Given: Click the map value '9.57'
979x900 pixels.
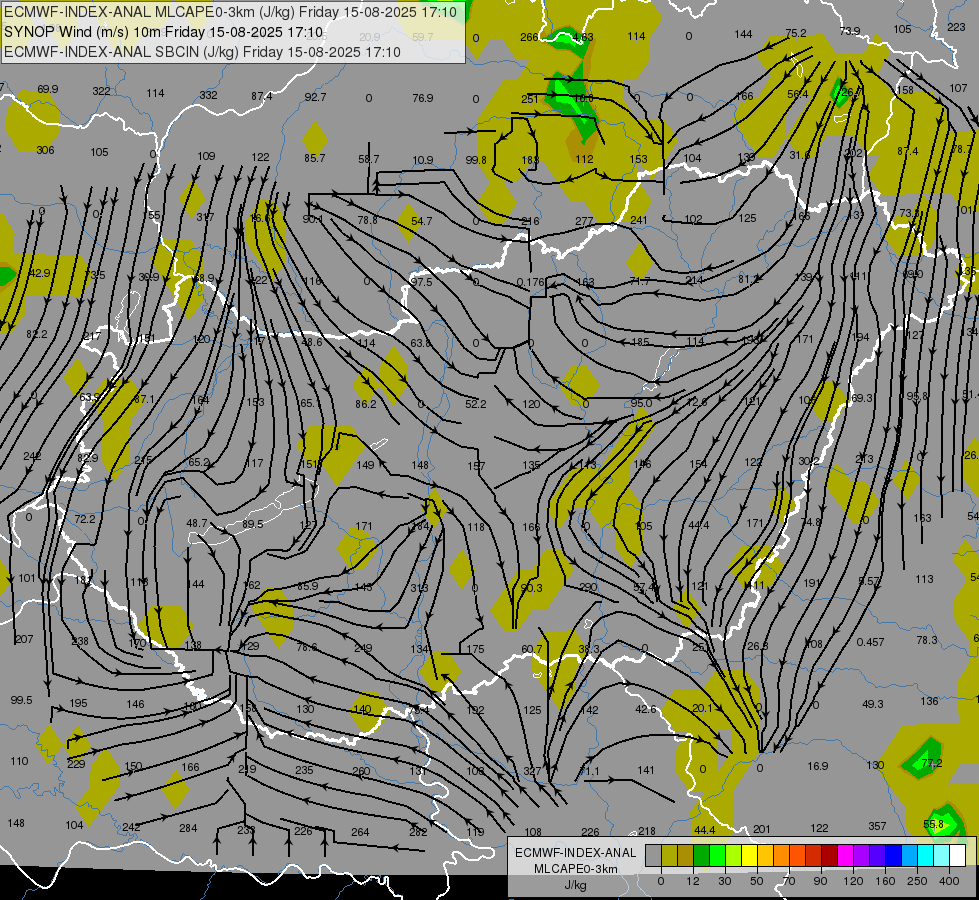Looking at the screenshot, I should (x=868, y=581).
